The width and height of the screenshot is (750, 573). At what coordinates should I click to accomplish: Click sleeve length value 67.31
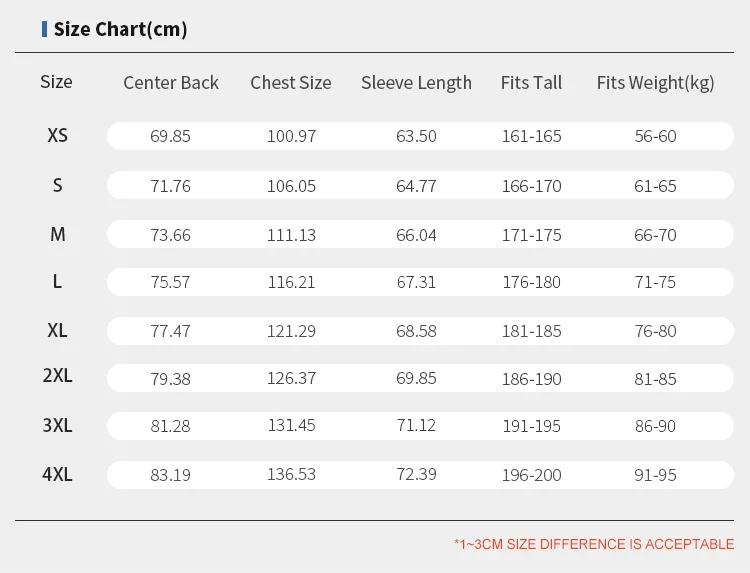[x=416, y=283]
